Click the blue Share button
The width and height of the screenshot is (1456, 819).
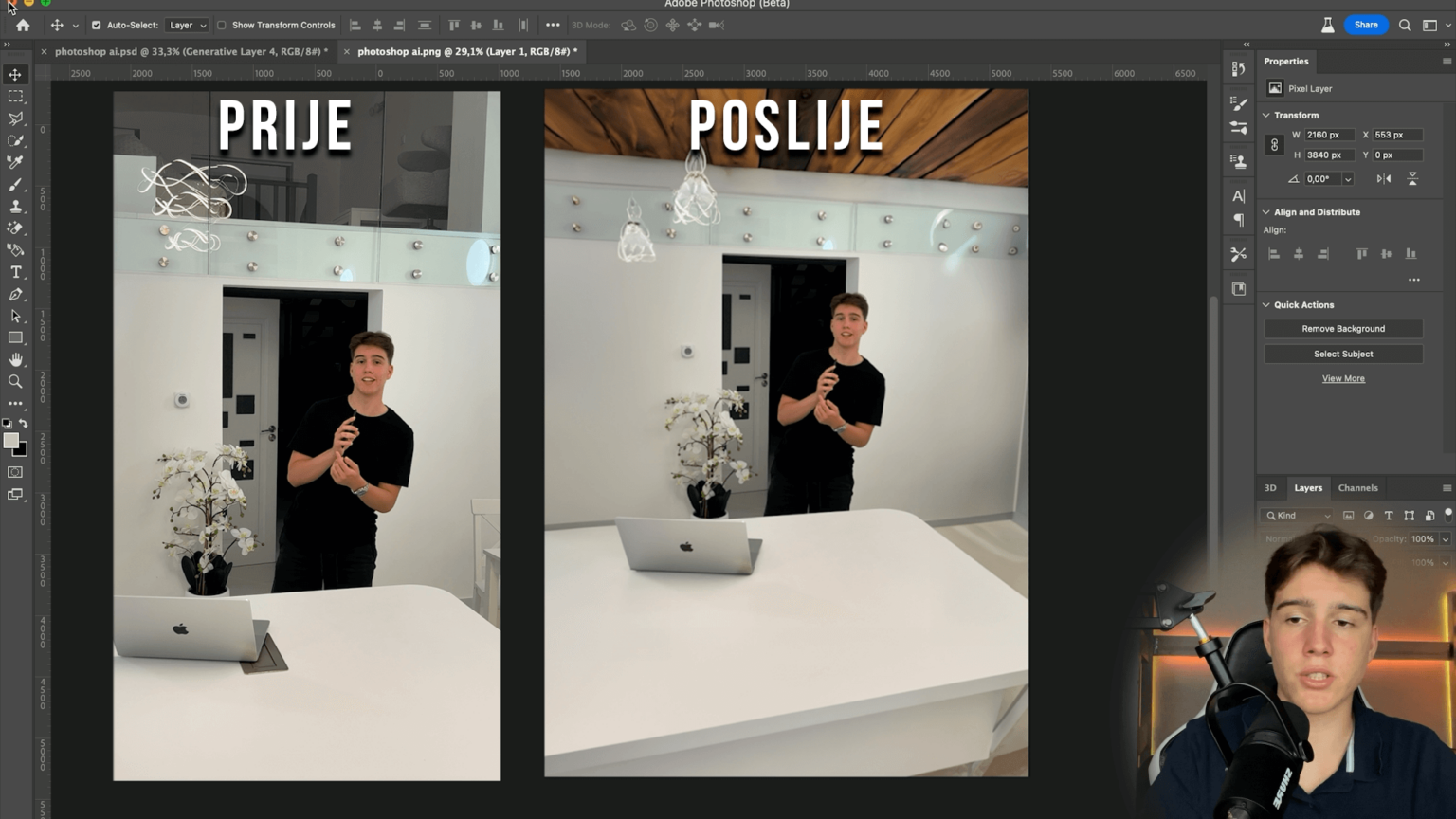(x=1366, y=26)
